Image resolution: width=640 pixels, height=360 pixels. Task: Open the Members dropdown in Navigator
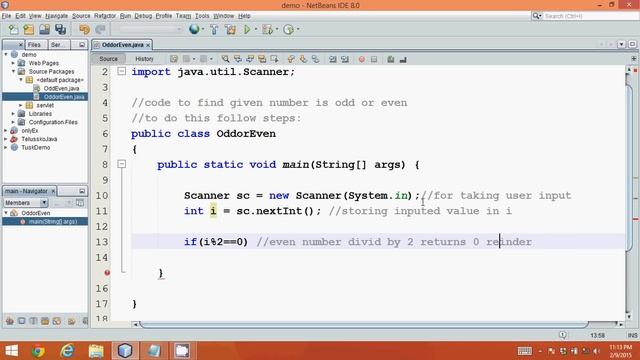(26, 203)
